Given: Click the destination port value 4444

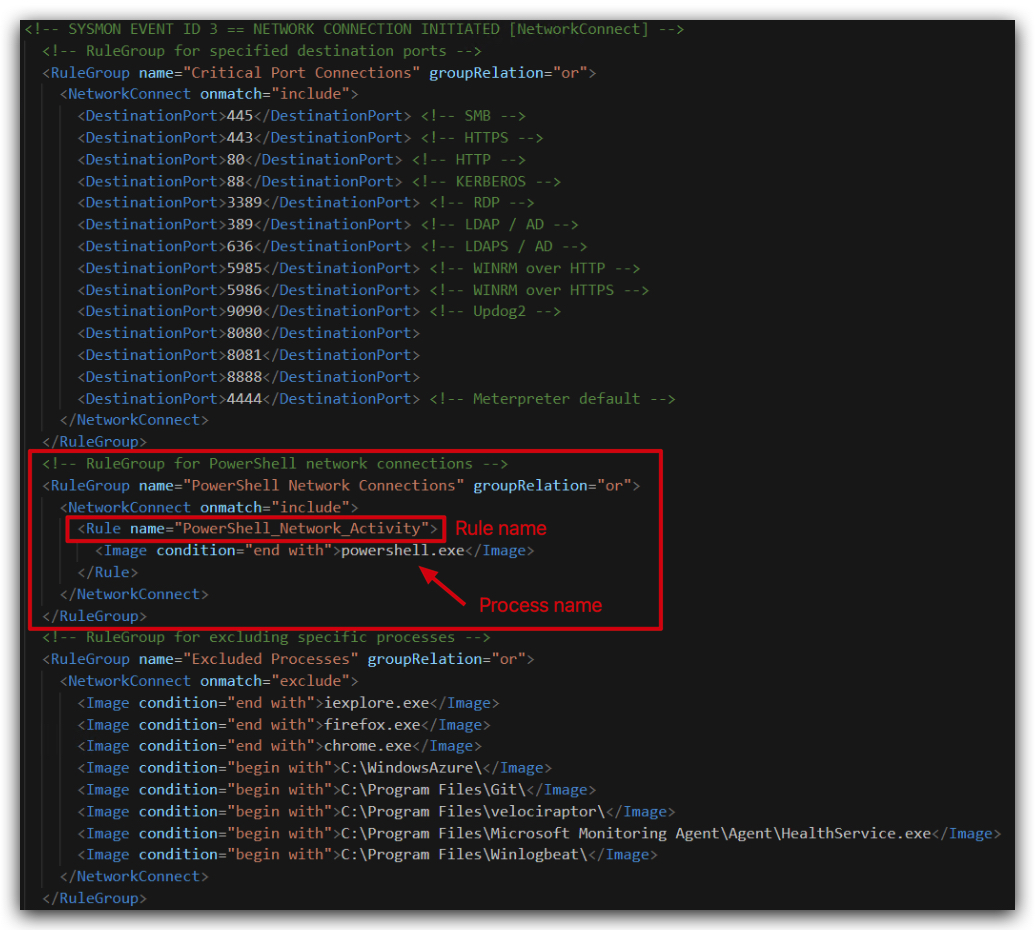Looking at the screenshot, I should pyautogui.click(x=244, y=398).
